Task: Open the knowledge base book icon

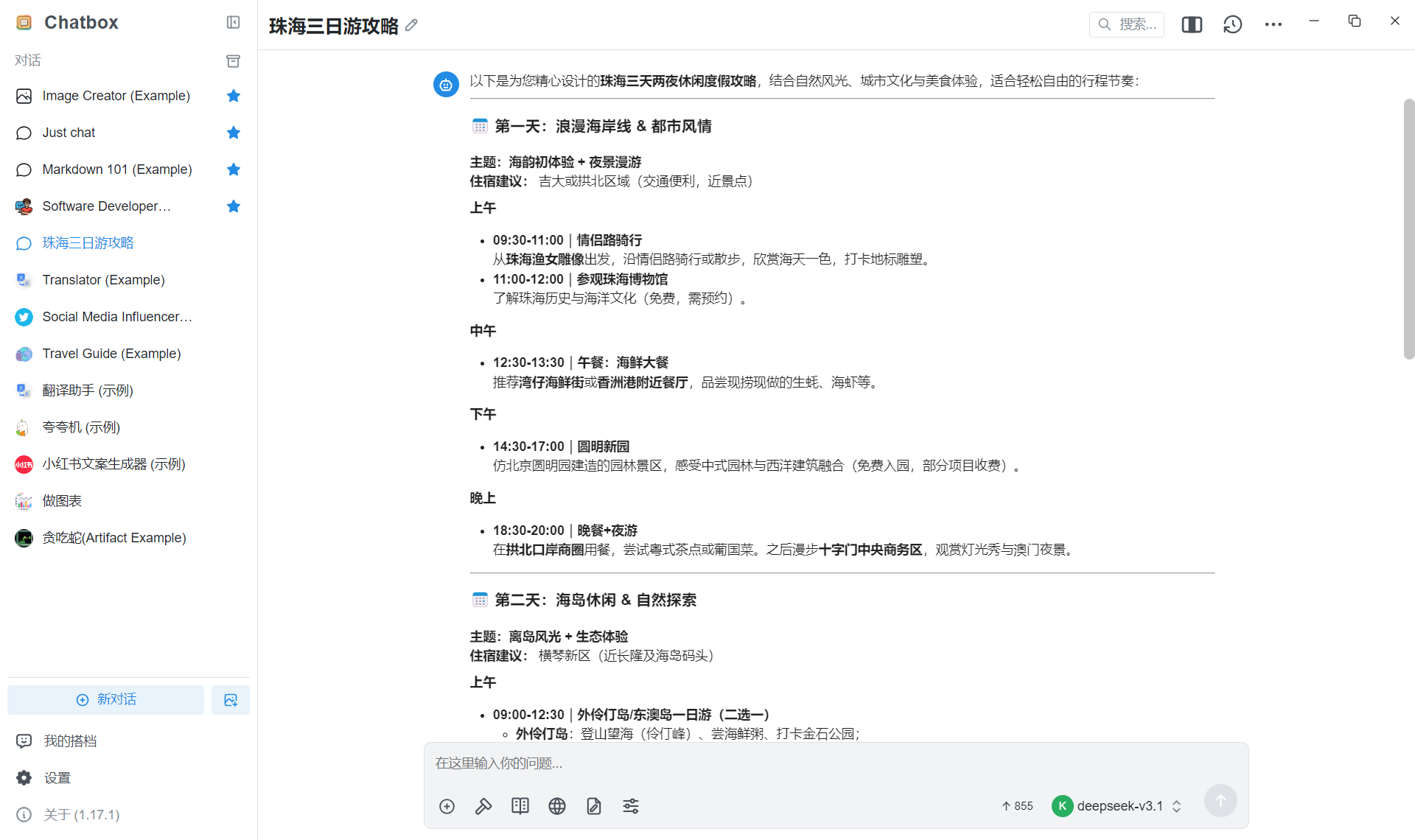Action: [x=520, y=806]
